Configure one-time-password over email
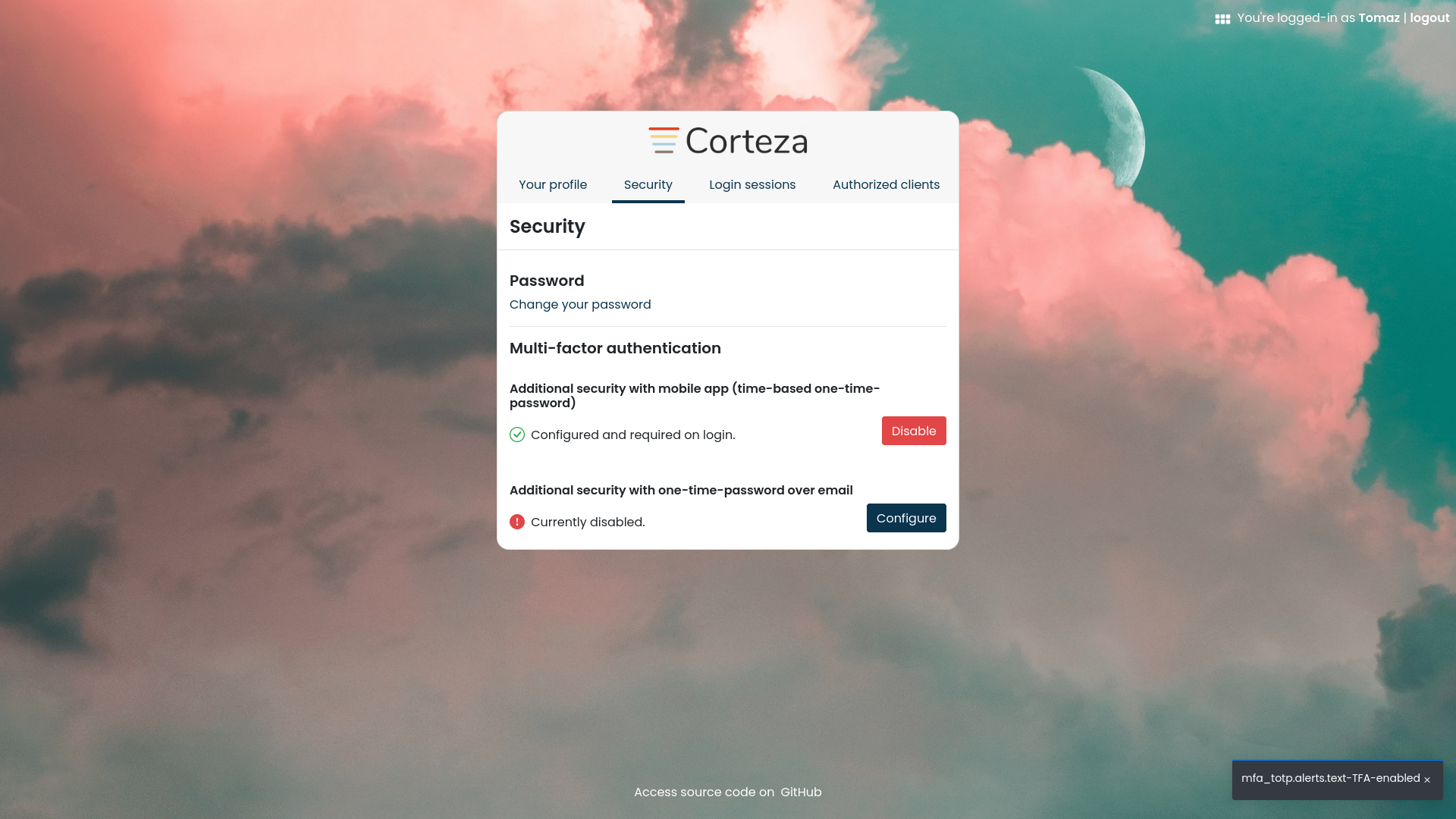1456x819 pixels. click(906, 518)
